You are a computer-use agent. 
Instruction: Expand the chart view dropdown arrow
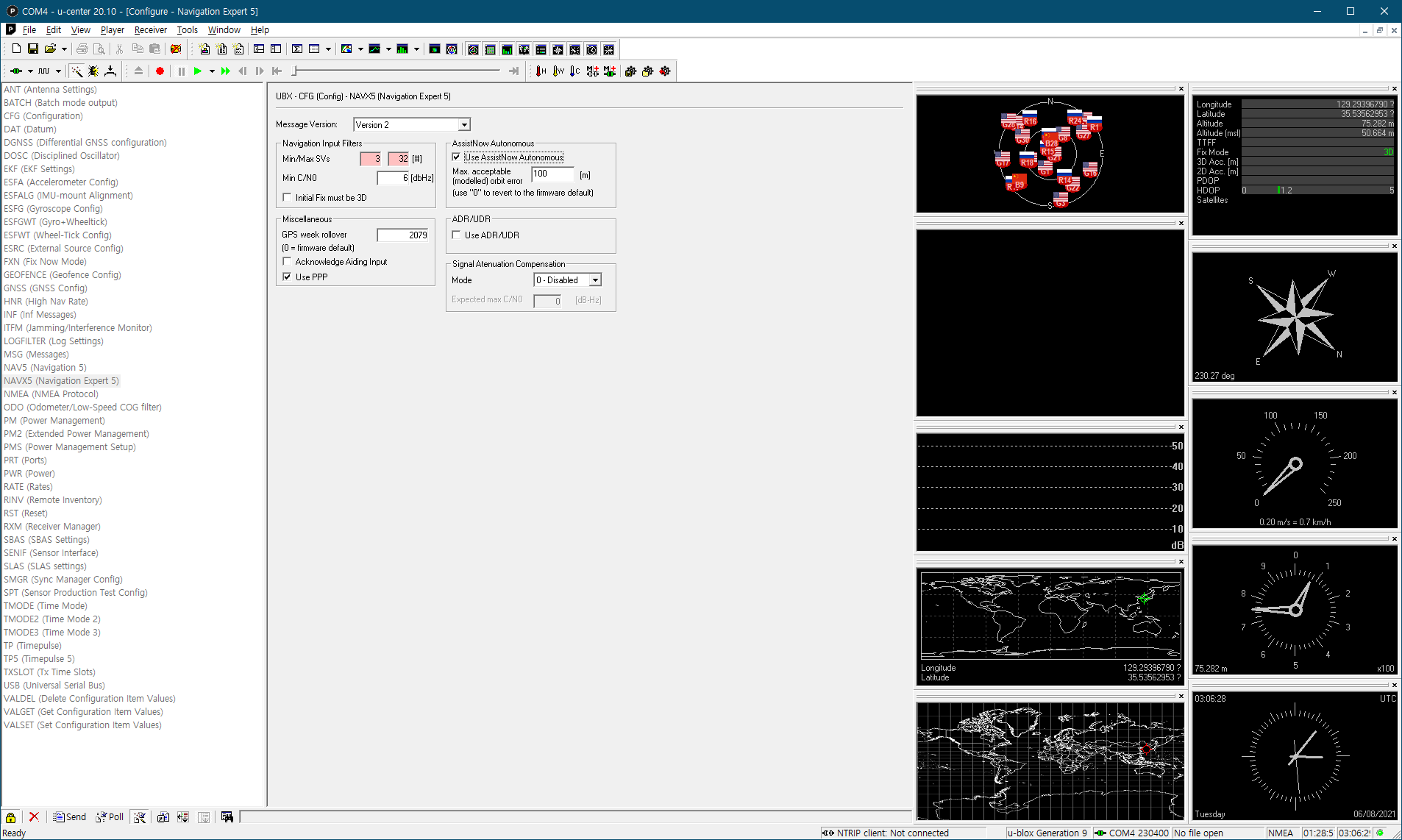(388, 49)
